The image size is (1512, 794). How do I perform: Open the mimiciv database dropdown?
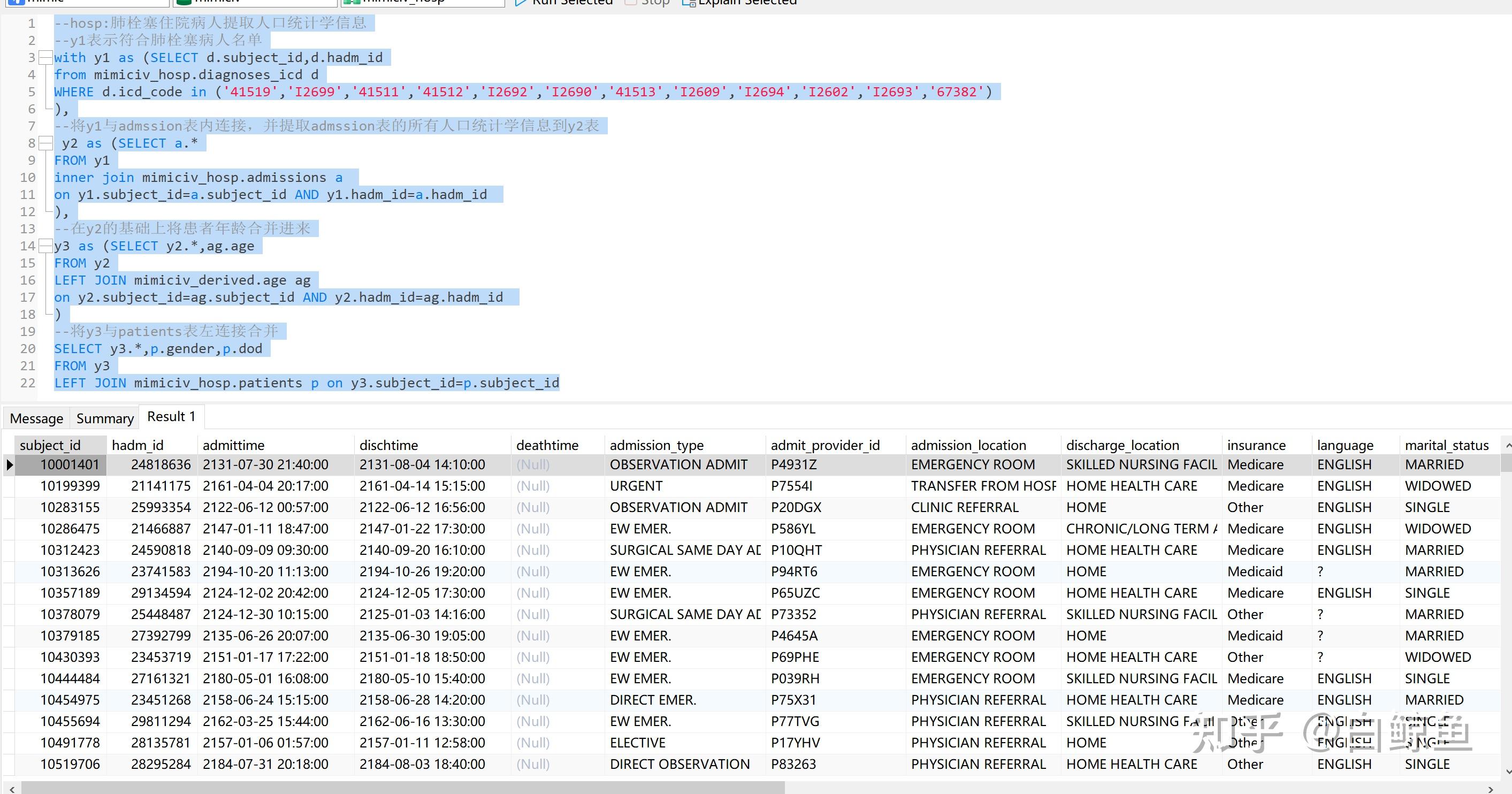[255, 2]
